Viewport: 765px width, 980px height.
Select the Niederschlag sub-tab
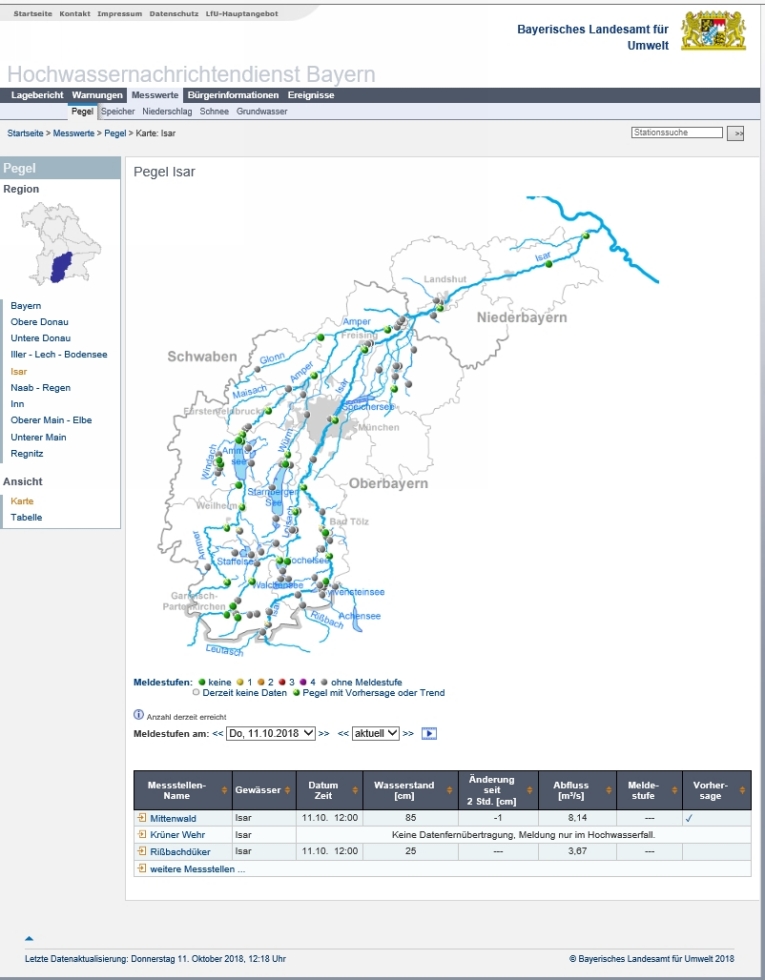167,111
